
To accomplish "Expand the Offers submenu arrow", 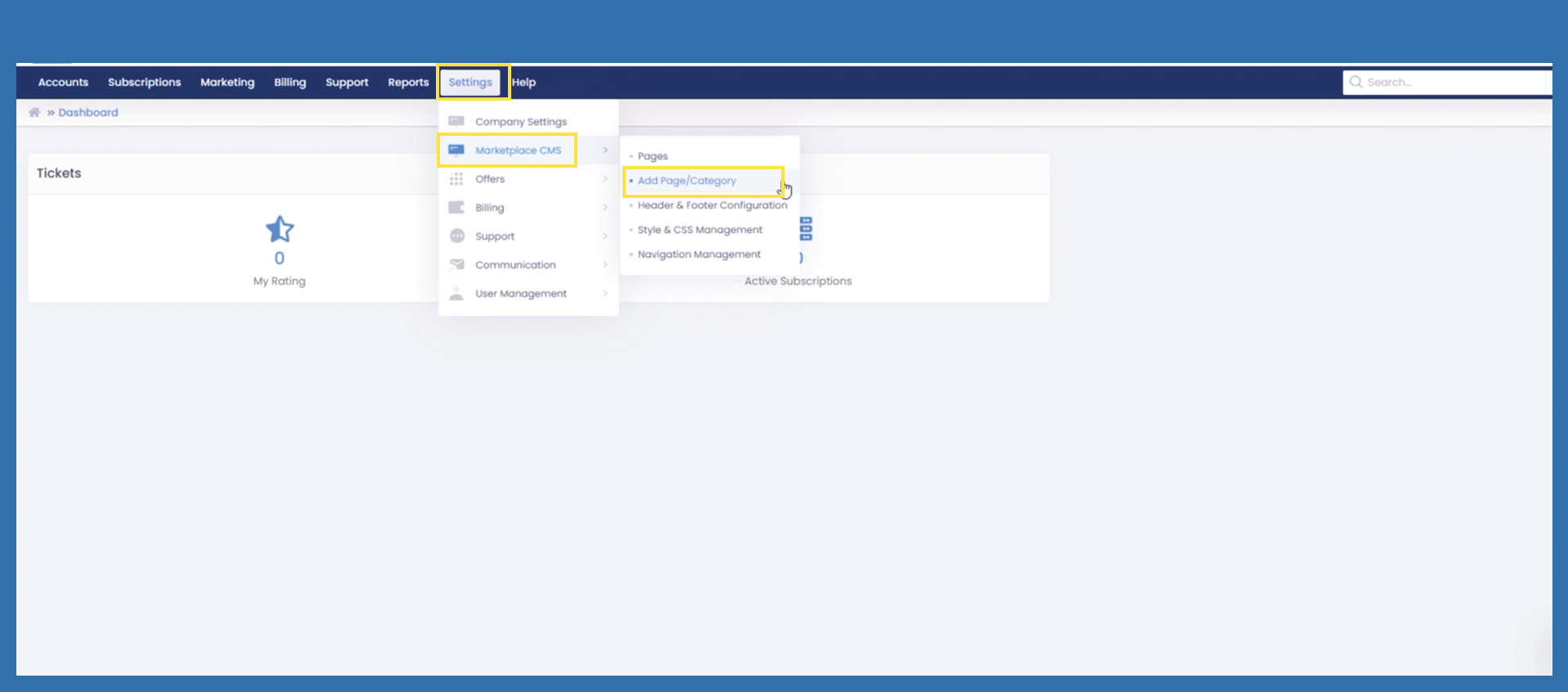I will click(605, 179).
